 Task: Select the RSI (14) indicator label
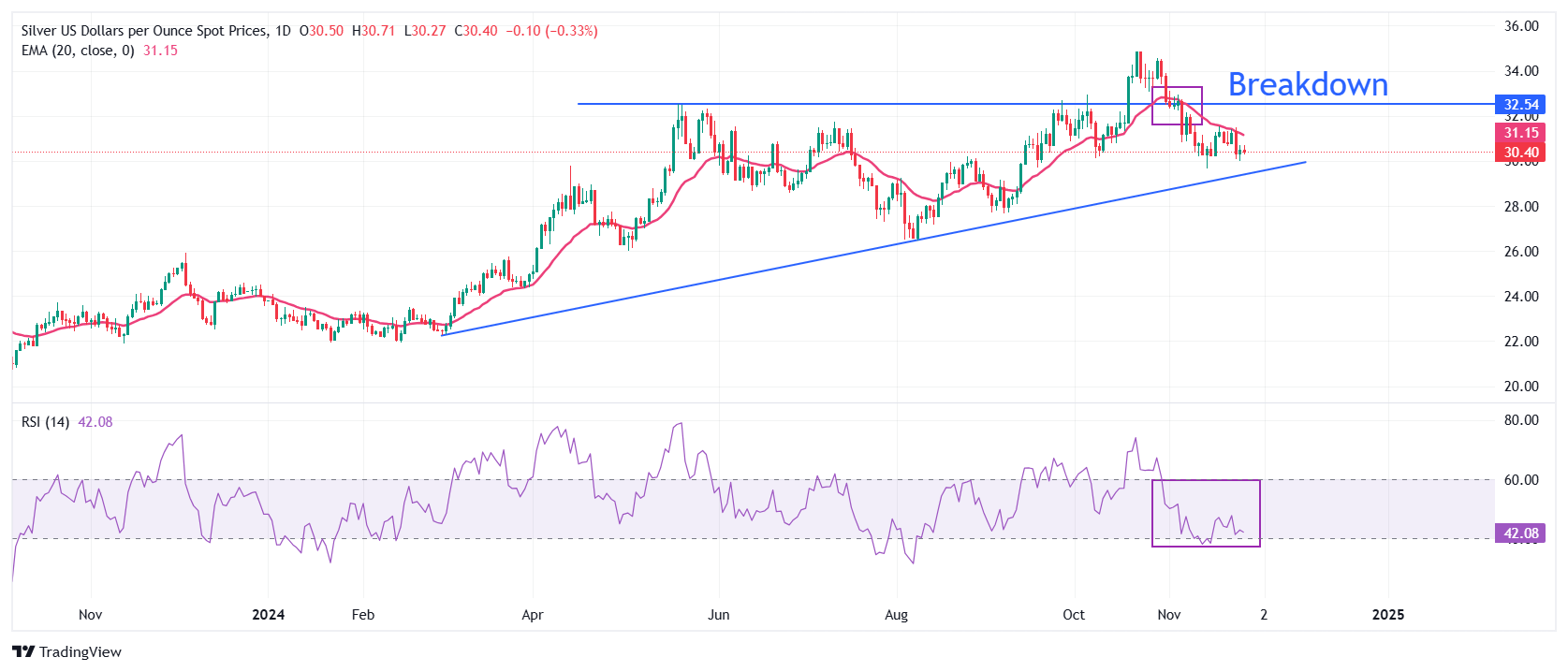coord(45,422)
